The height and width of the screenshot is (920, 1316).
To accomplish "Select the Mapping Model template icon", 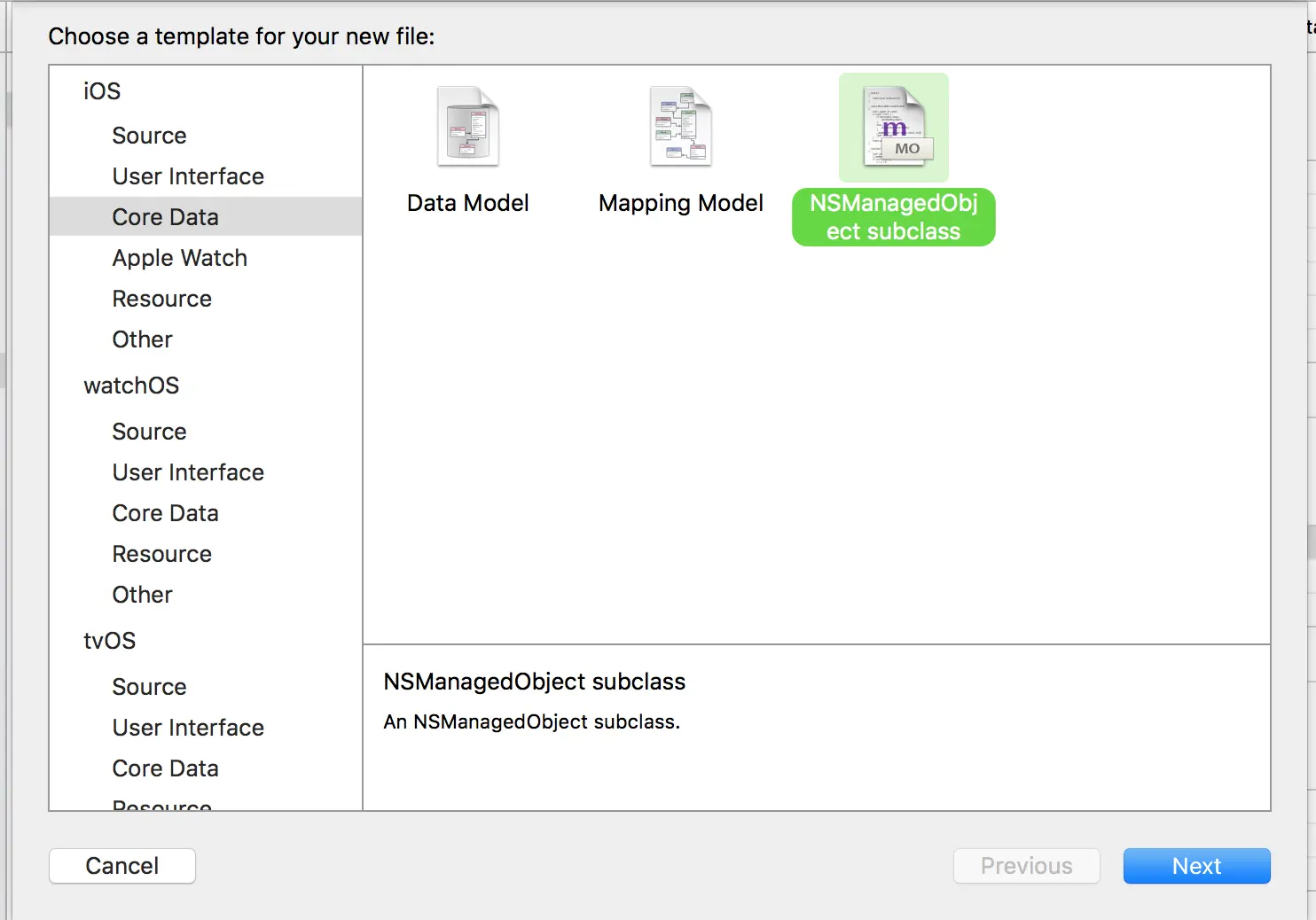I will (x=681, y=127).
